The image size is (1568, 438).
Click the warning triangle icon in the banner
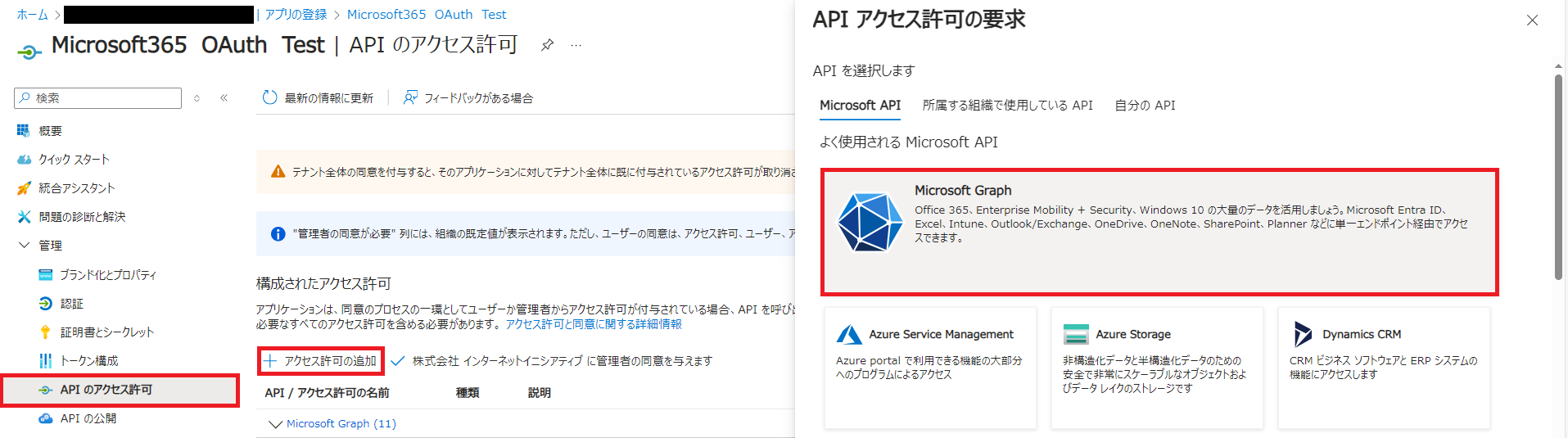click(278, 172)
